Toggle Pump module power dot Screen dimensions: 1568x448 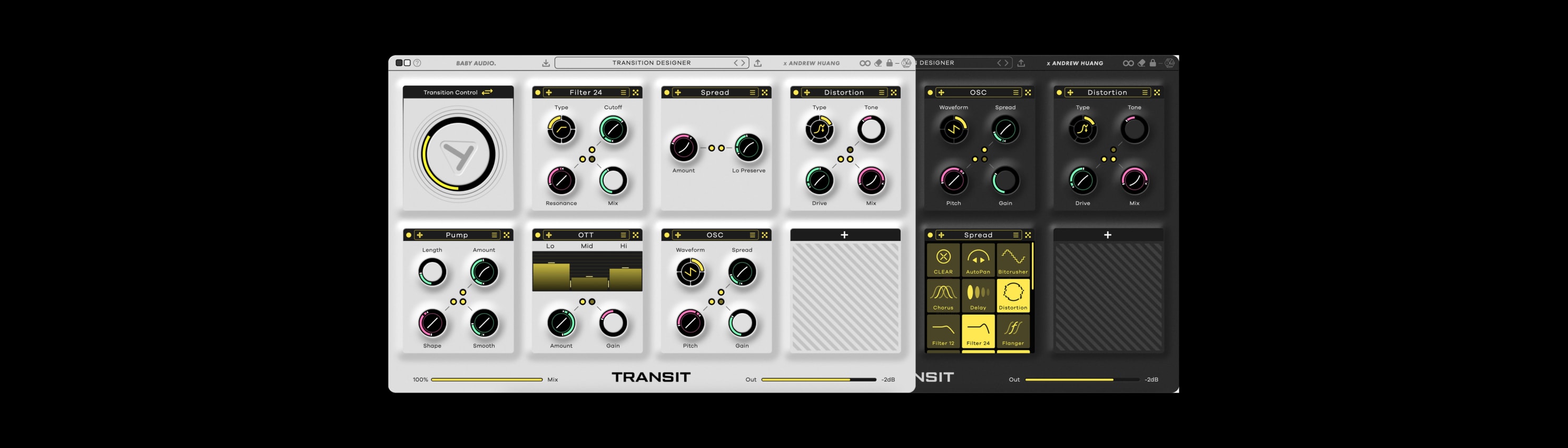click(409, 235)
